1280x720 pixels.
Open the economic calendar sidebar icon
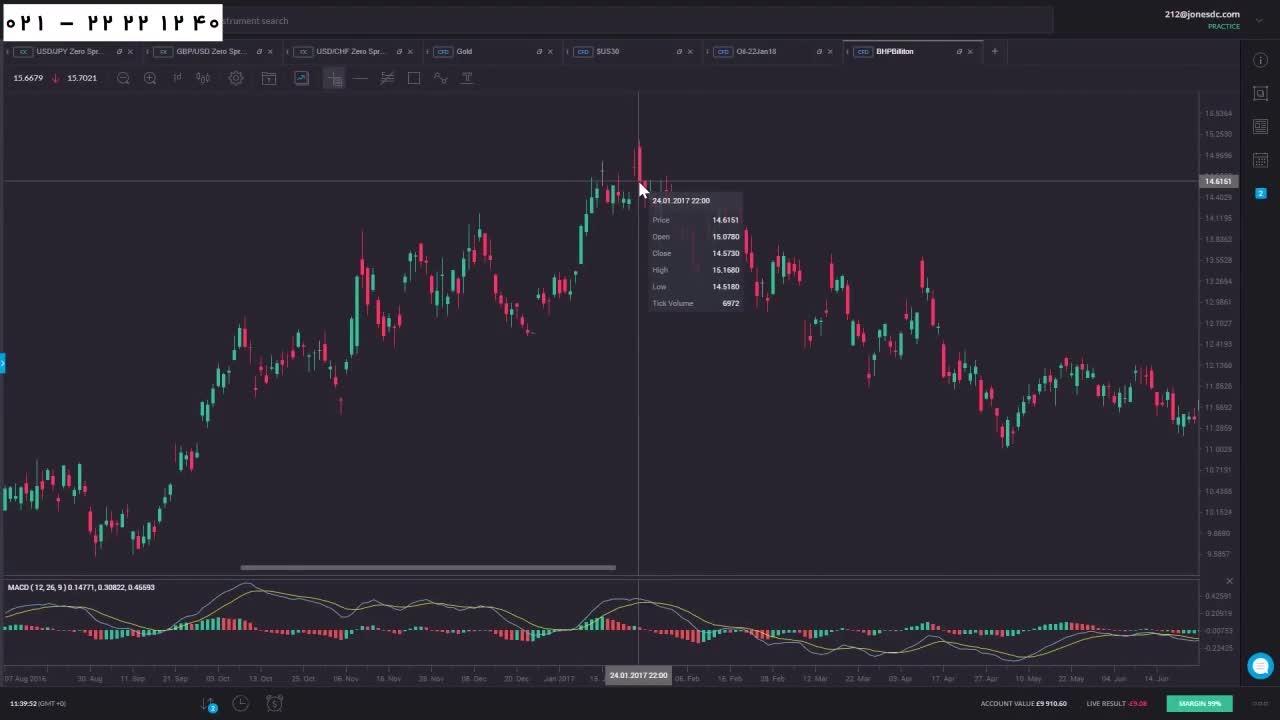tap(1260, 160)
